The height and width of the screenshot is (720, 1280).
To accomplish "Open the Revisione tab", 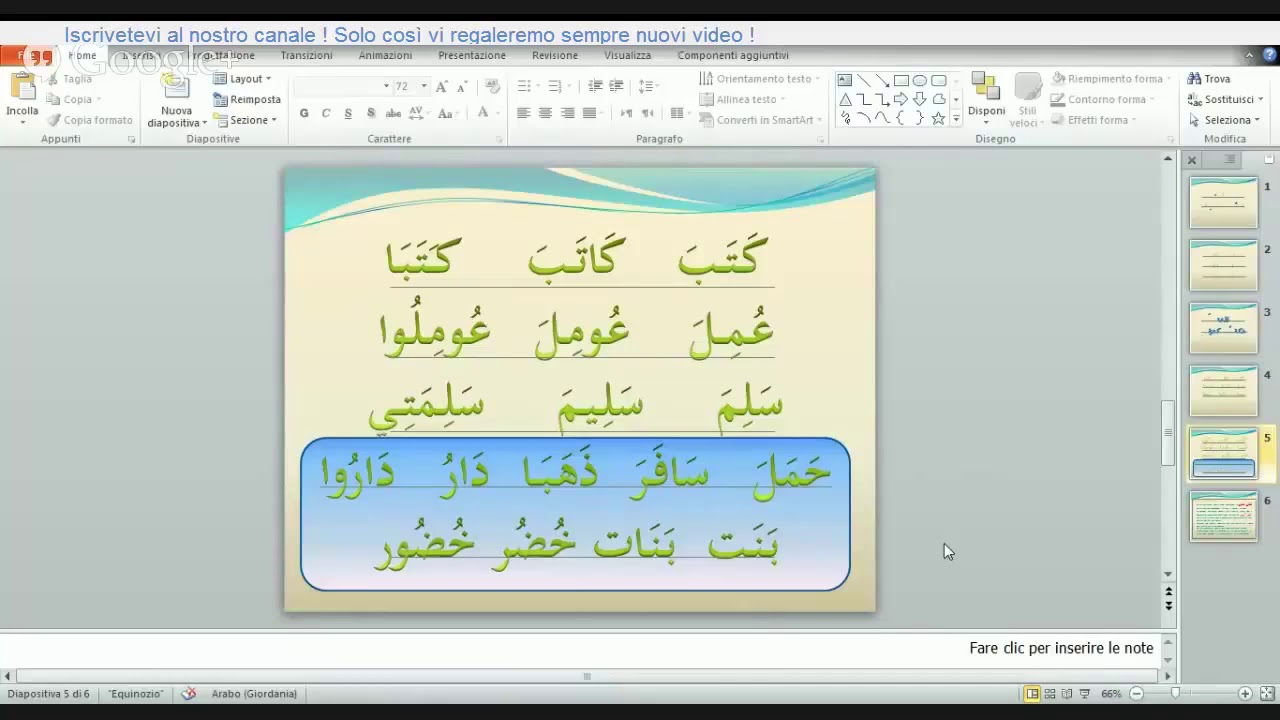I will [555, 56].
